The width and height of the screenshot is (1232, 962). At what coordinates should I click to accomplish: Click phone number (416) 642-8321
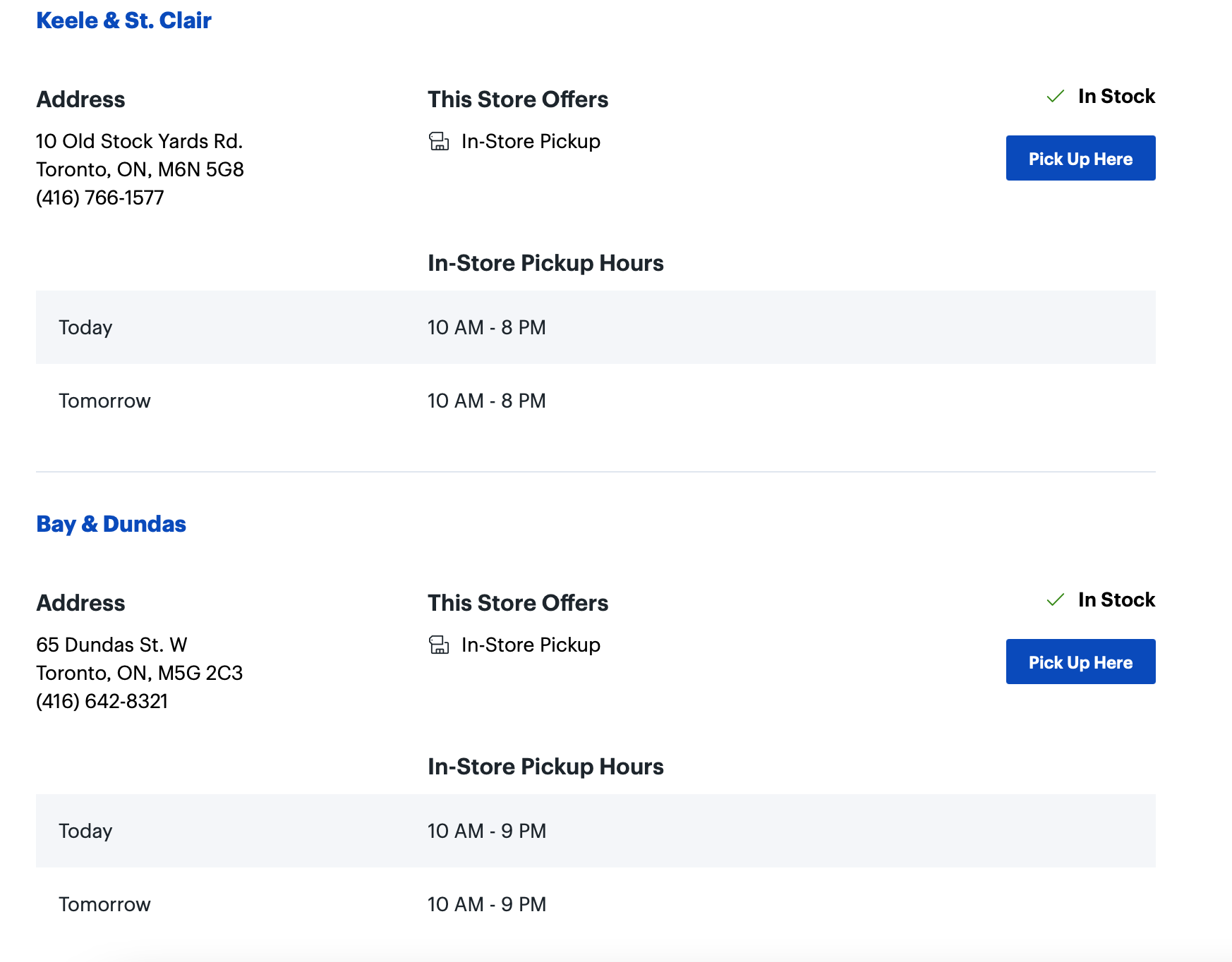[x=102, y=702]
